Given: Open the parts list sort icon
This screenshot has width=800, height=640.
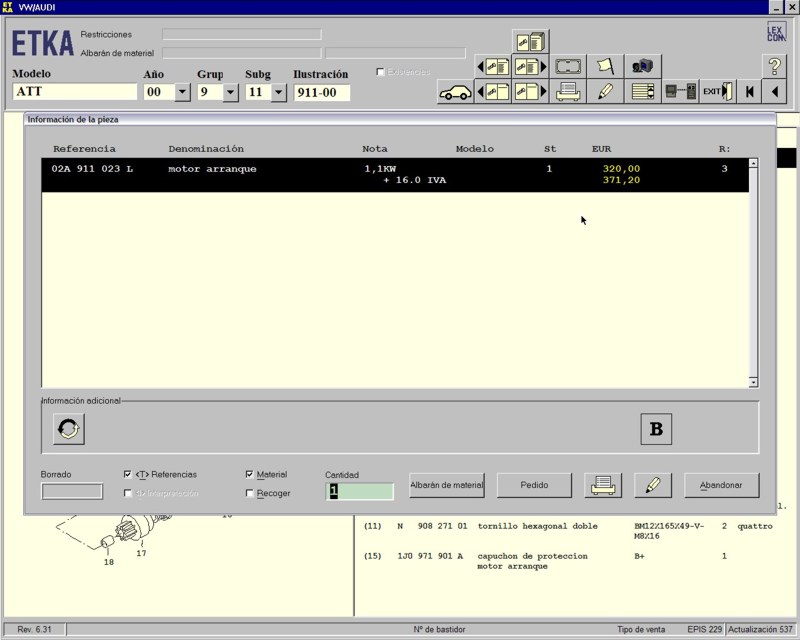Looking at the screenshot, I should pyautogui.click(x=643, y=92).
